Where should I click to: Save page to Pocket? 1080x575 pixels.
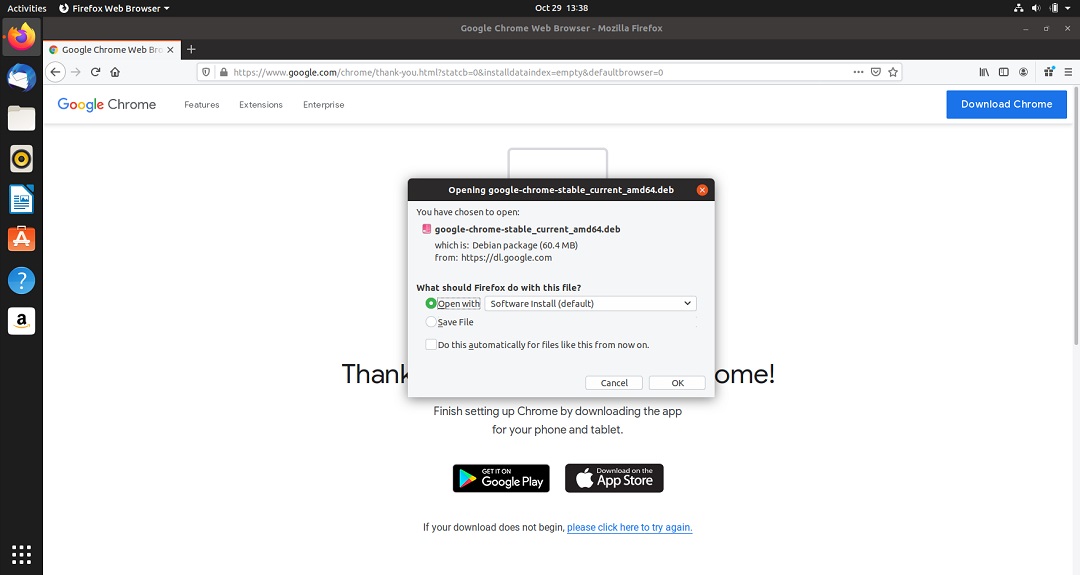(875, 72)
